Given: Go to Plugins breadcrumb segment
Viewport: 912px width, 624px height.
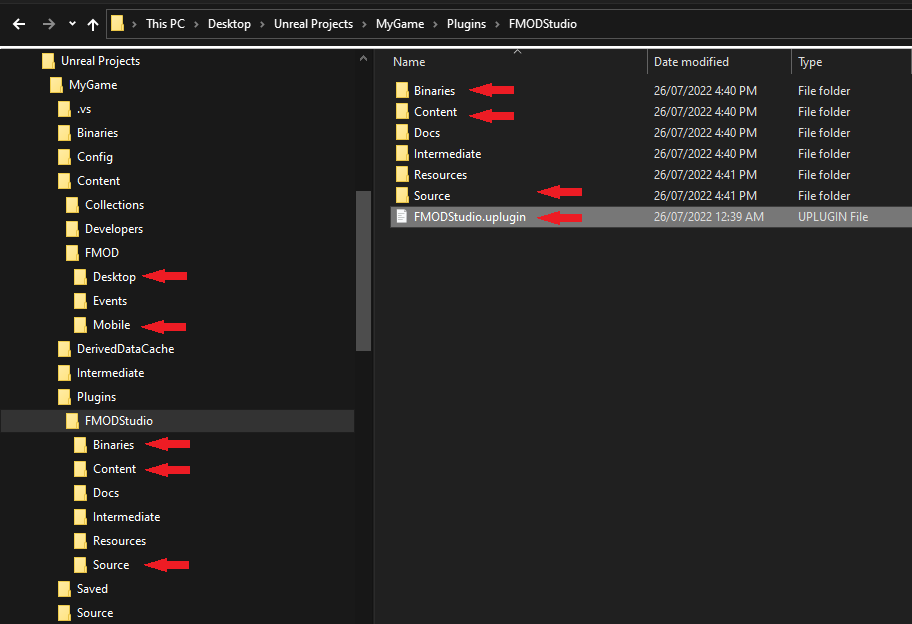Looking at the screenshot, I should point(466,24).
